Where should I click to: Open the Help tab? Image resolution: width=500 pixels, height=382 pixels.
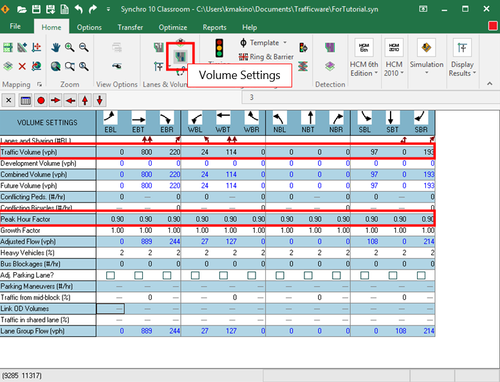point(249,27)
